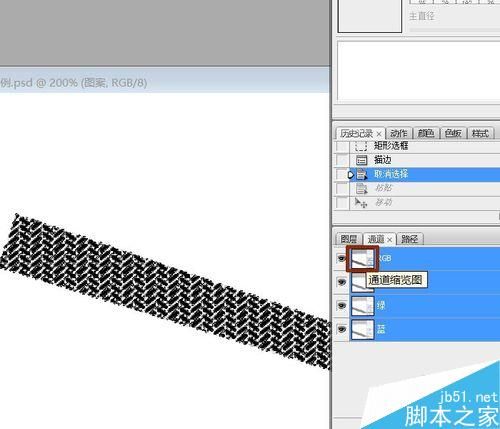Set history brush source for 粘贴
Viewport: 500px width, 429px height.
click(x=342, y=188)
